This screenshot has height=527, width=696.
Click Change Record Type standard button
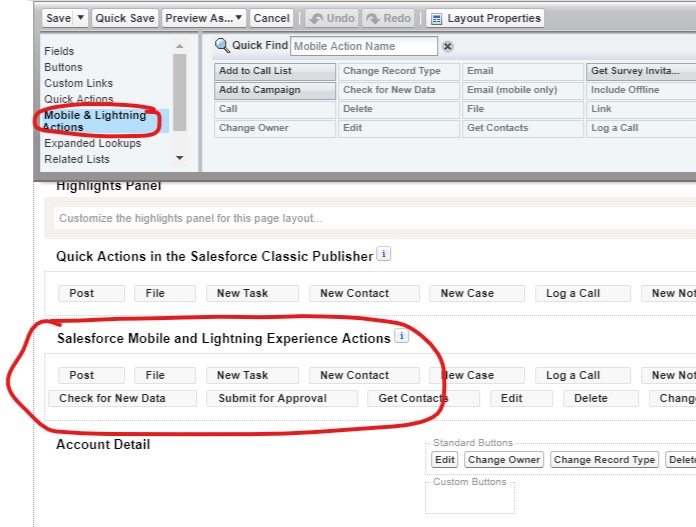[604, 460]
